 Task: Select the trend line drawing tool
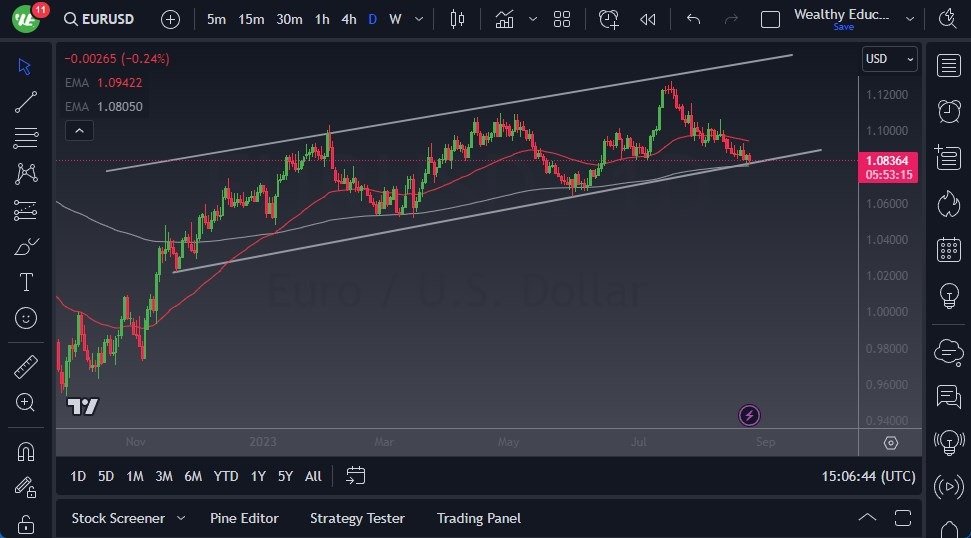[x=26, y=102]
